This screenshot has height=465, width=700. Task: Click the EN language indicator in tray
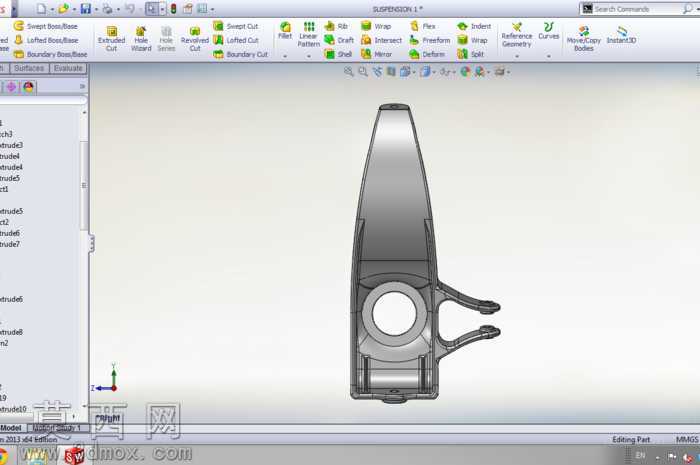(x=640, y=456)
